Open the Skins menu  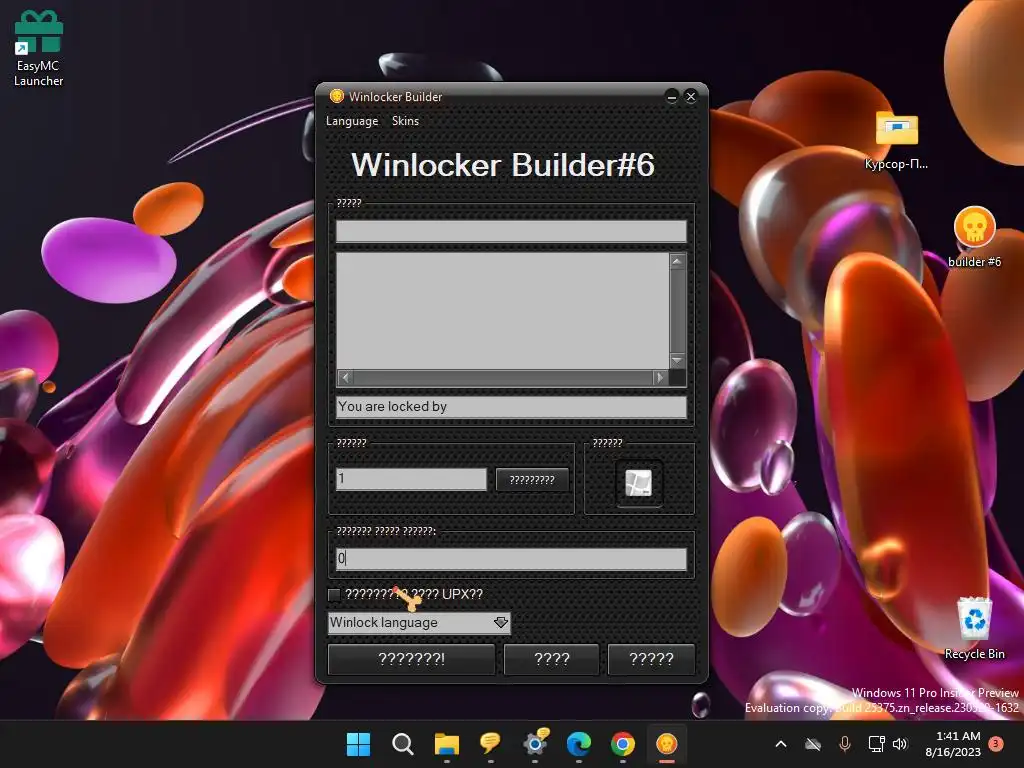405,121
